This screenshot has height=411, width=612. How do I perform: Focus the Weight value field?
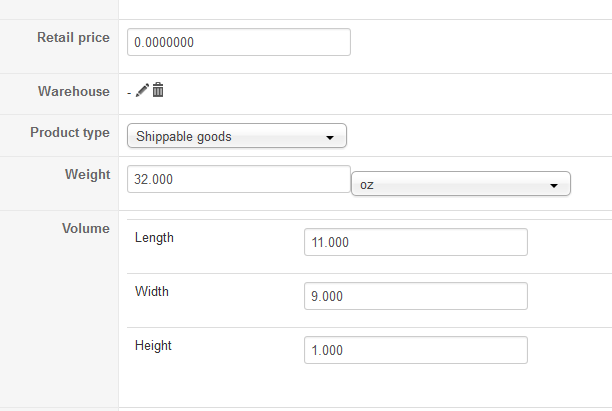pos(239,179)
